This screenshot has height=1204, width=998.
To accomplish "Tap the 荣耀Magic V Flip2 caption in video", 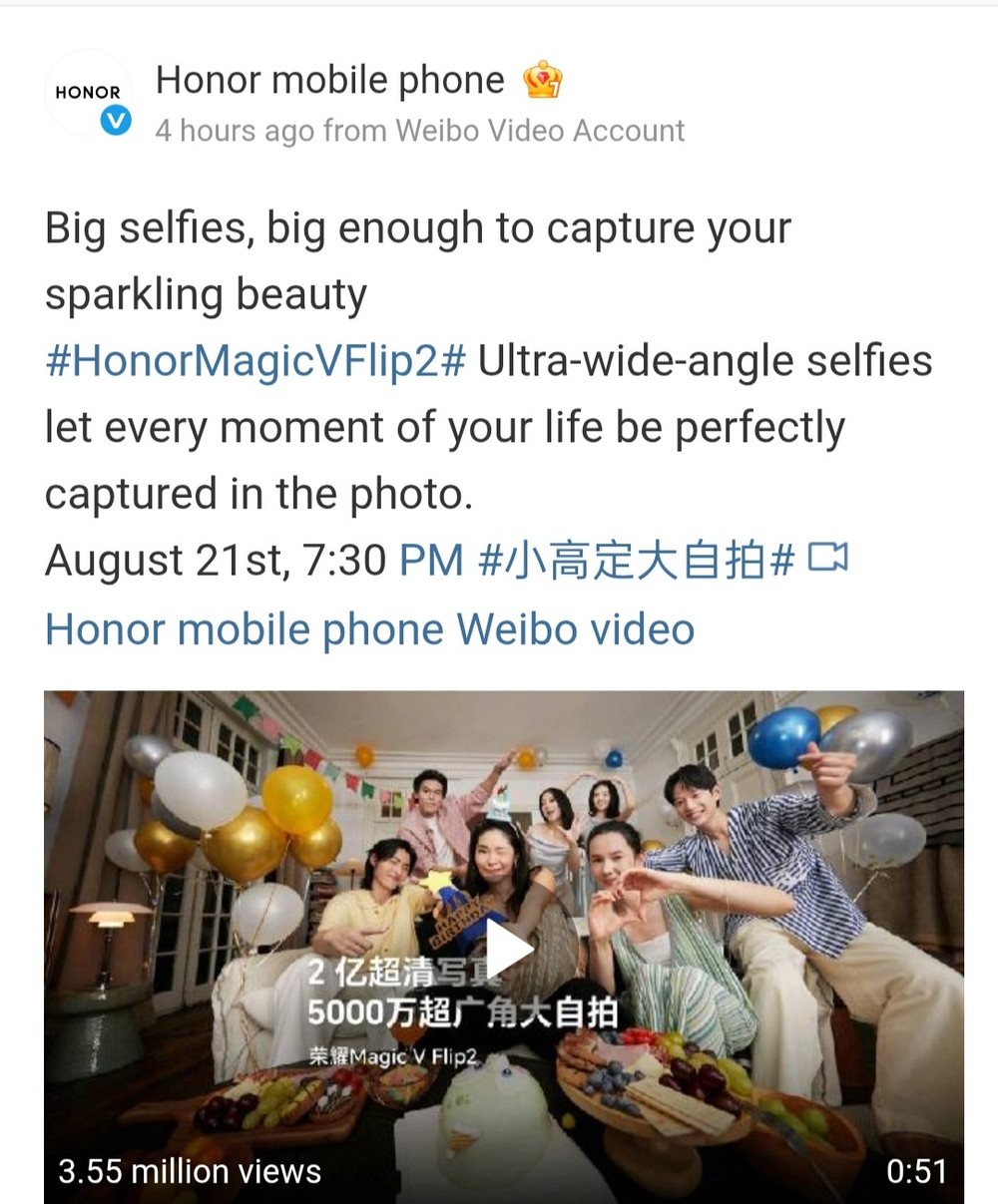I will 394,1056.
